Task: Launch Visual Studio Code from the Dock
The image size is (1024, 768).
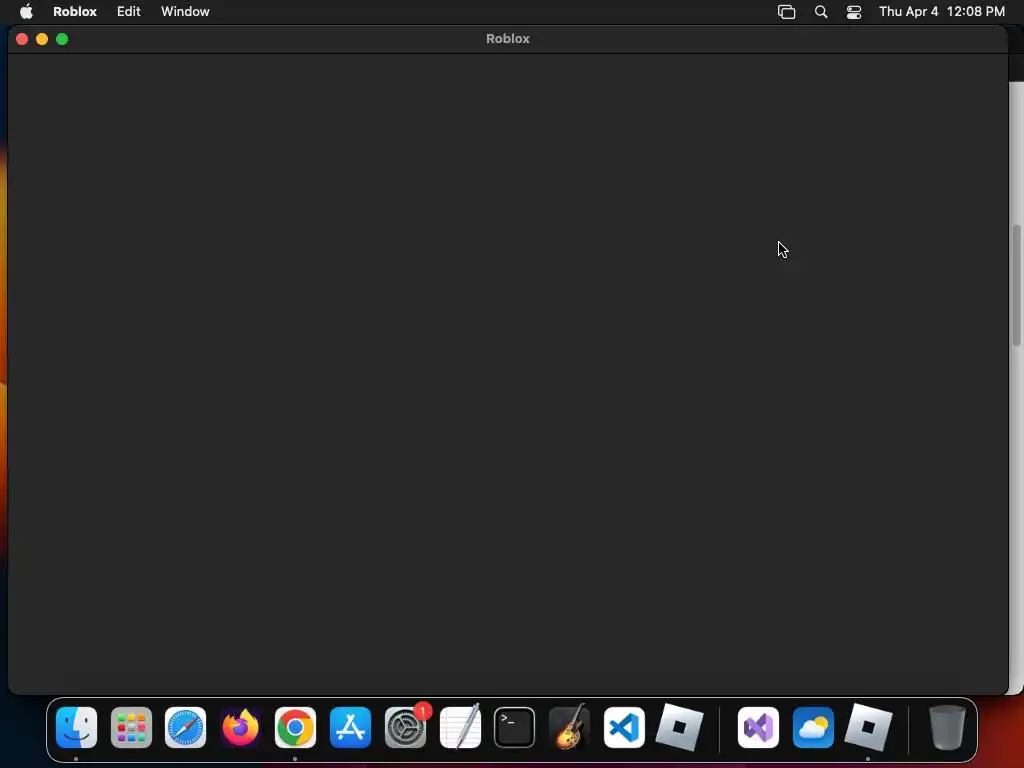Action: (x=624, y=727)
